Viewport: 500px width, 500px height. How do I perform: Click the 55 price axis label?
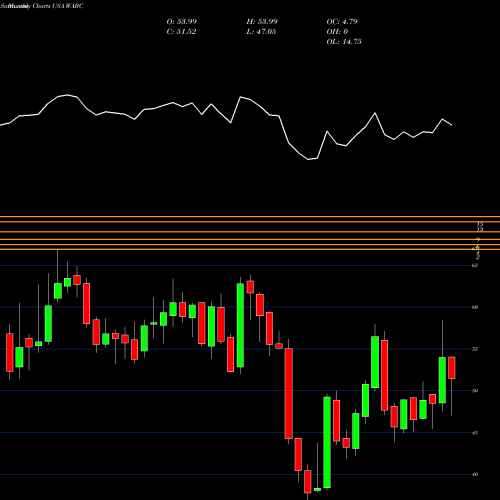(475, 349)
